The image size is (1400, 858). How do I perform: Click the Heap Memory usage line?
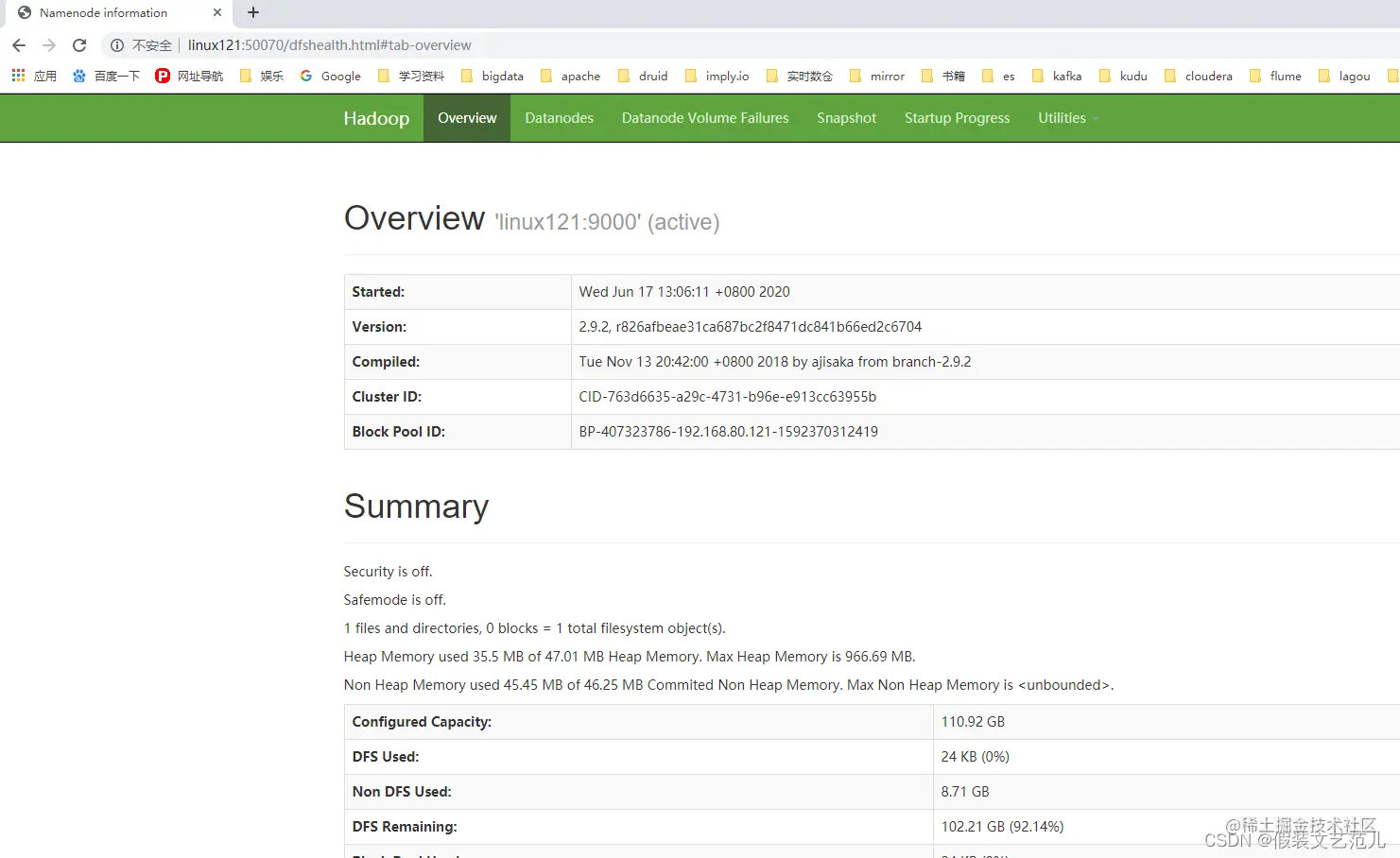[x=630, y=657]
